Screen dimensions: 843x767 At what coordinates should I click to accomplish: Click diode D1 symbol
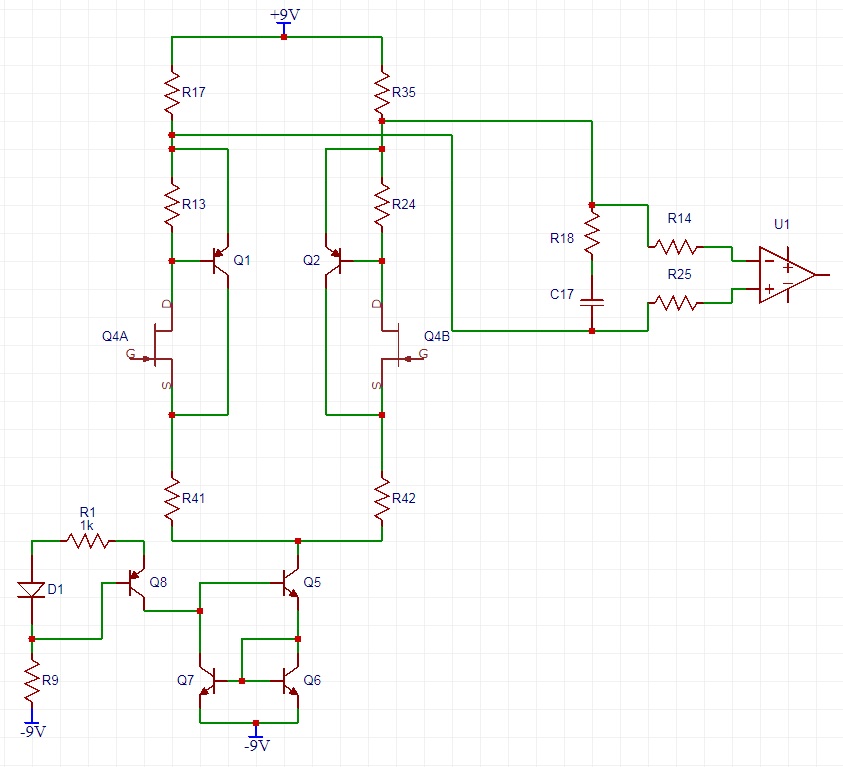click(x=32, y=590)
